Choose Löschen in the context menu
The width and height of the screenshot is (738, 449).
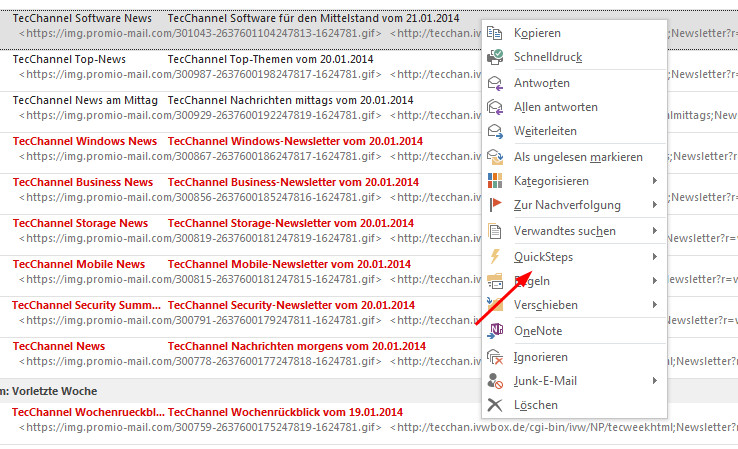(574, 405)
